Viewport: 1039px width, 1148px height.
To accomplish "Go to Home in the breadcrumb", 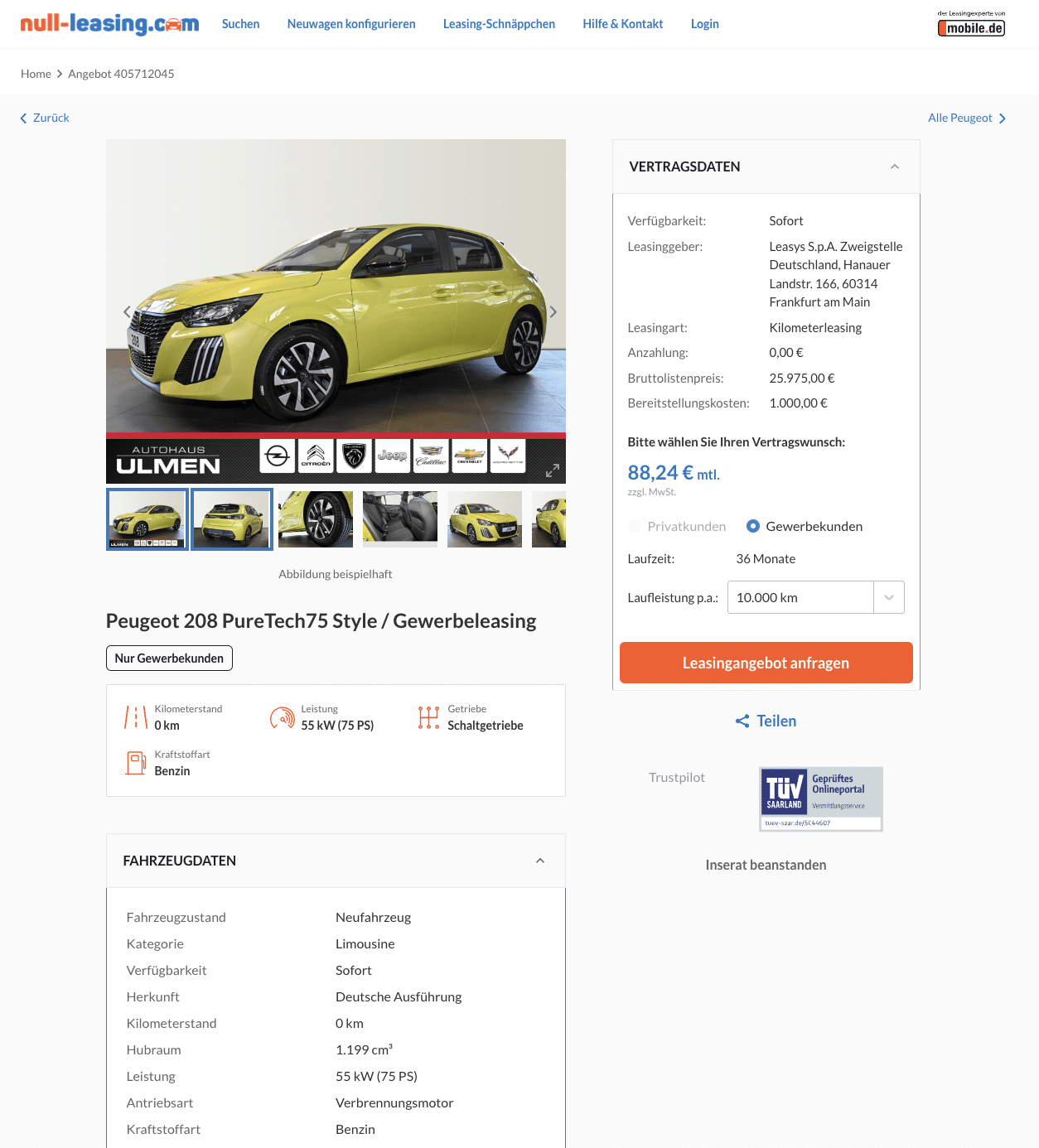I will point(36,74).
